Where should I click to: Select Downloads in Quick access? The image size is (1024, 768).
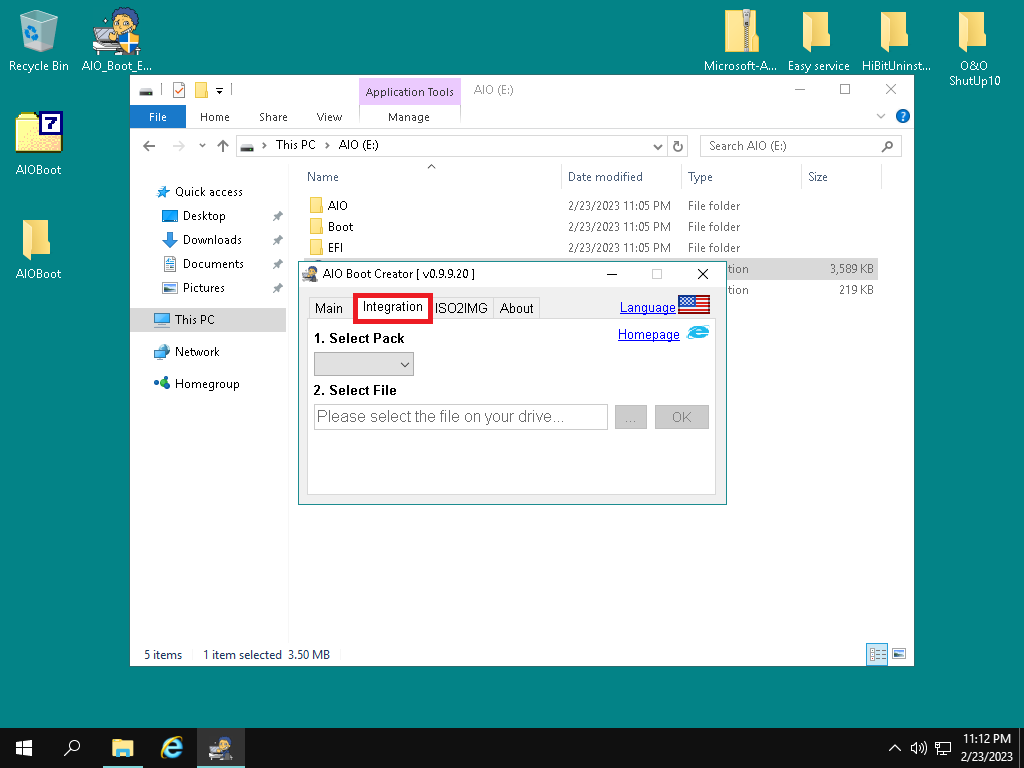click(x=212, y=240)
